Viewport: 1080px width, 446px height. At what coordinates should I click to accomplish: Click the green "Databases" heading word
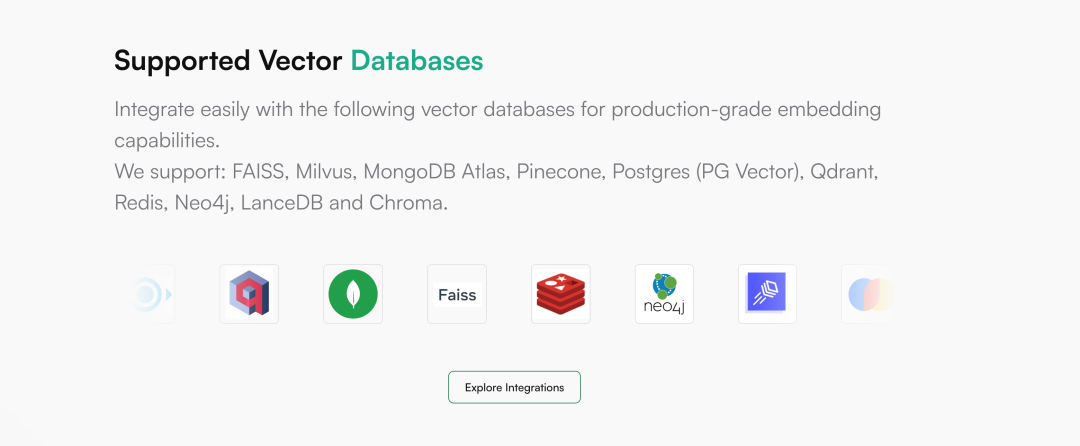coord(416,61)
